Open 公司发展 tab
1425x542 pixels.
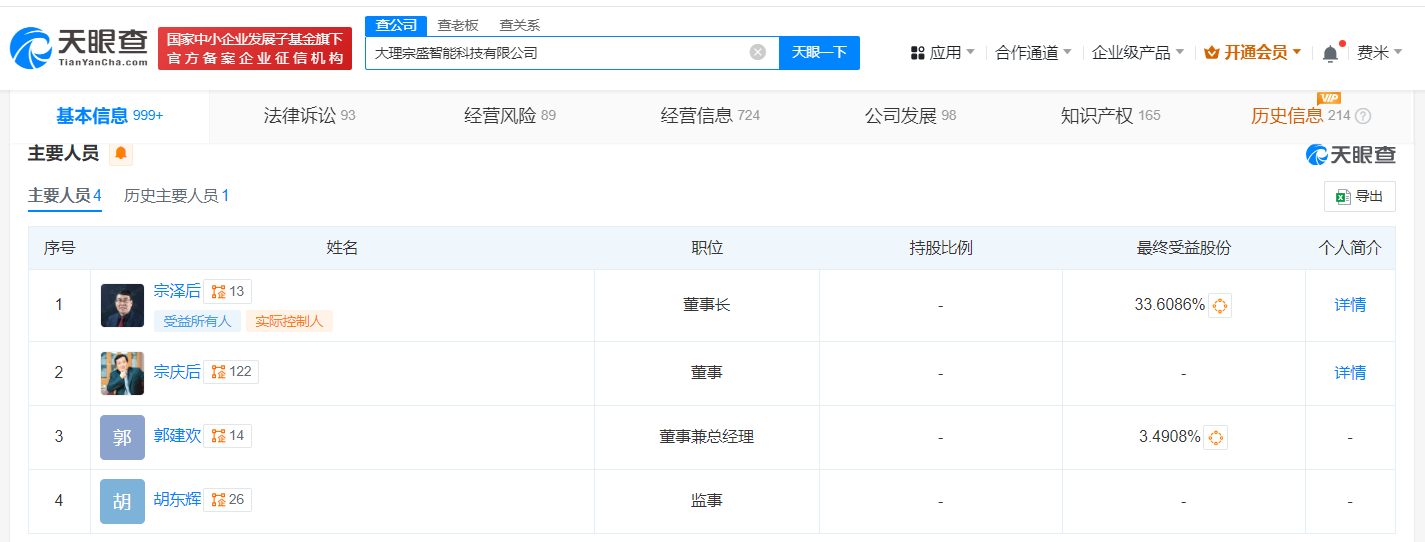910,116
